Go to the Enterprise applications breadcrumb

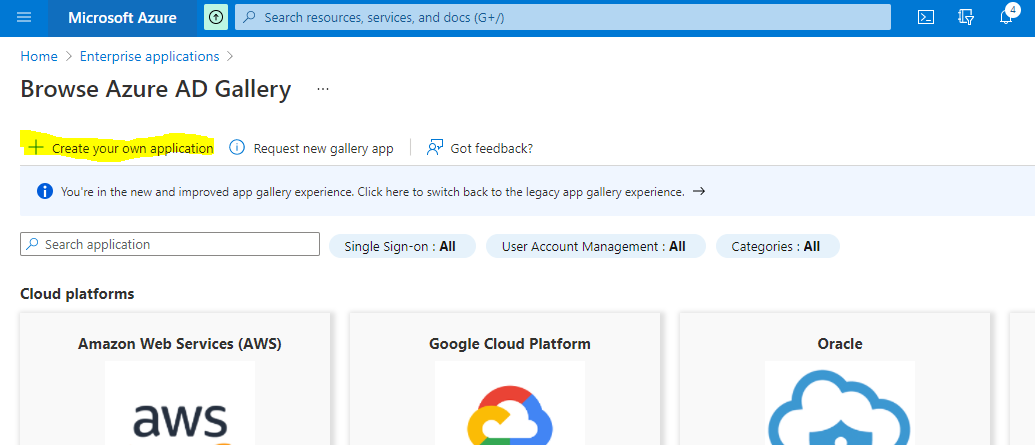(149, 57)
